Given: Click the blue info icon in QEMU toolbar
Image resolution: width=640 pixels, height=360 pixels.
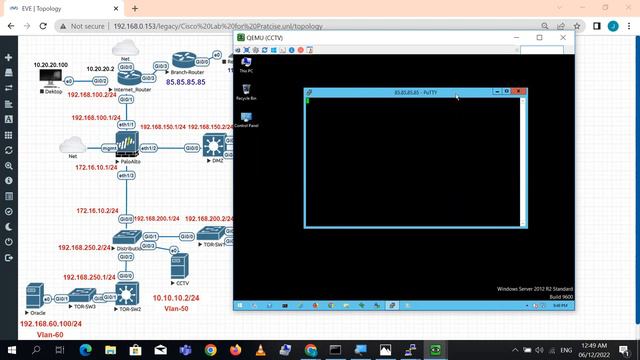Looking at the screenshot, I should (x=291, y=50).
